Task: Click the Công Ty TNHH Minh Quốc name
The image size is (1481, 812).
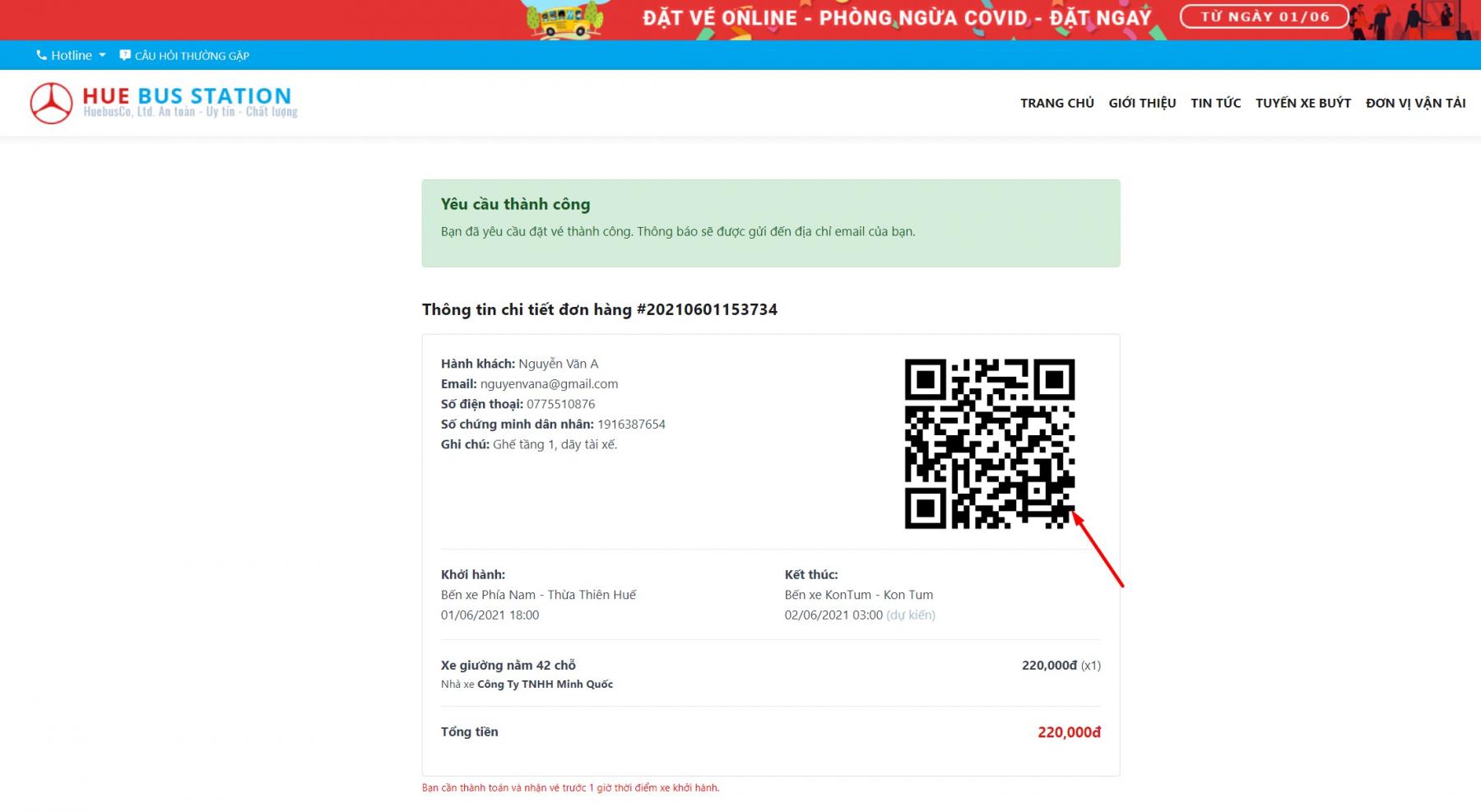Action: (x=545, y=684)
